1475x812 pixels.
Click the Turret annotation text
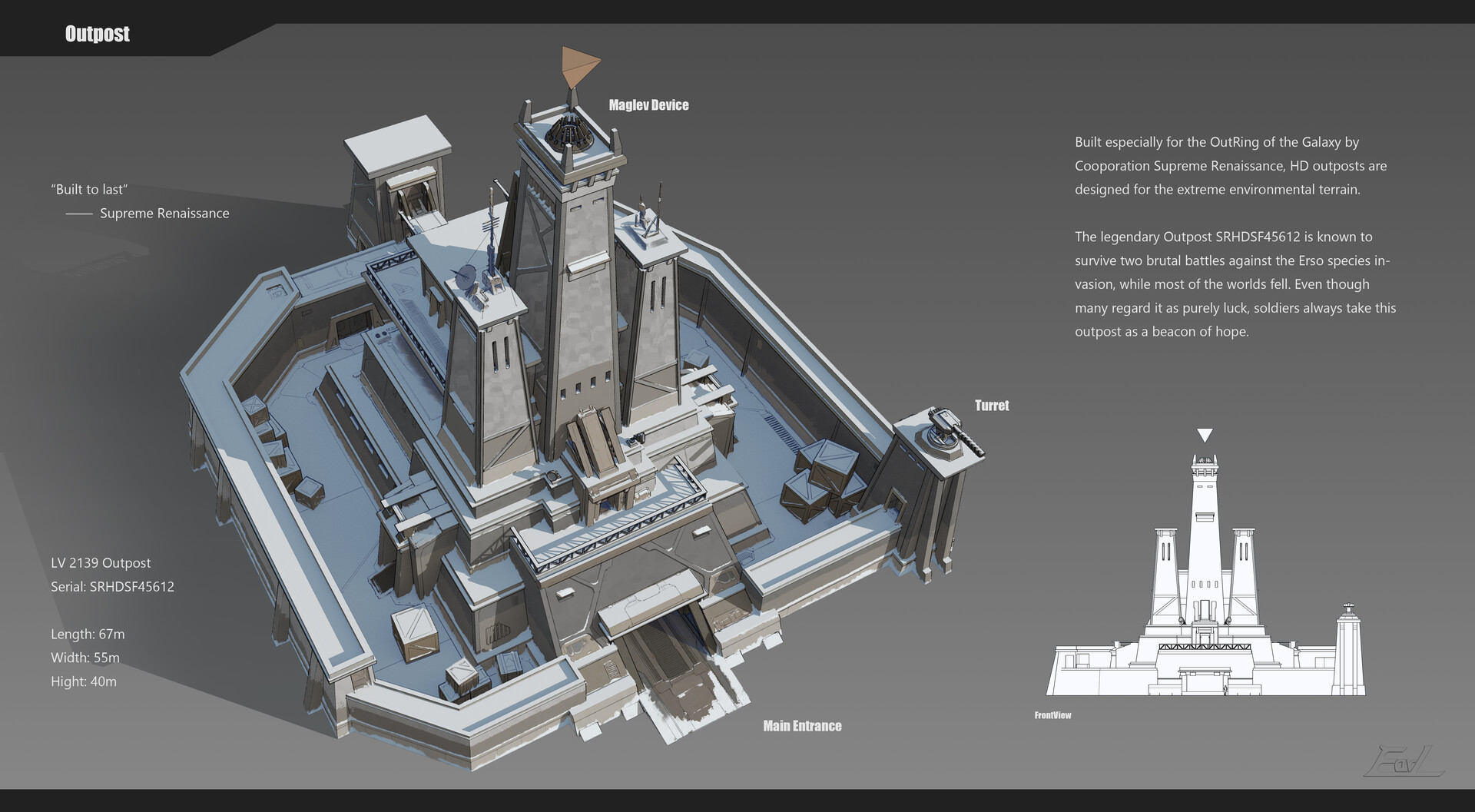point(991,406)
